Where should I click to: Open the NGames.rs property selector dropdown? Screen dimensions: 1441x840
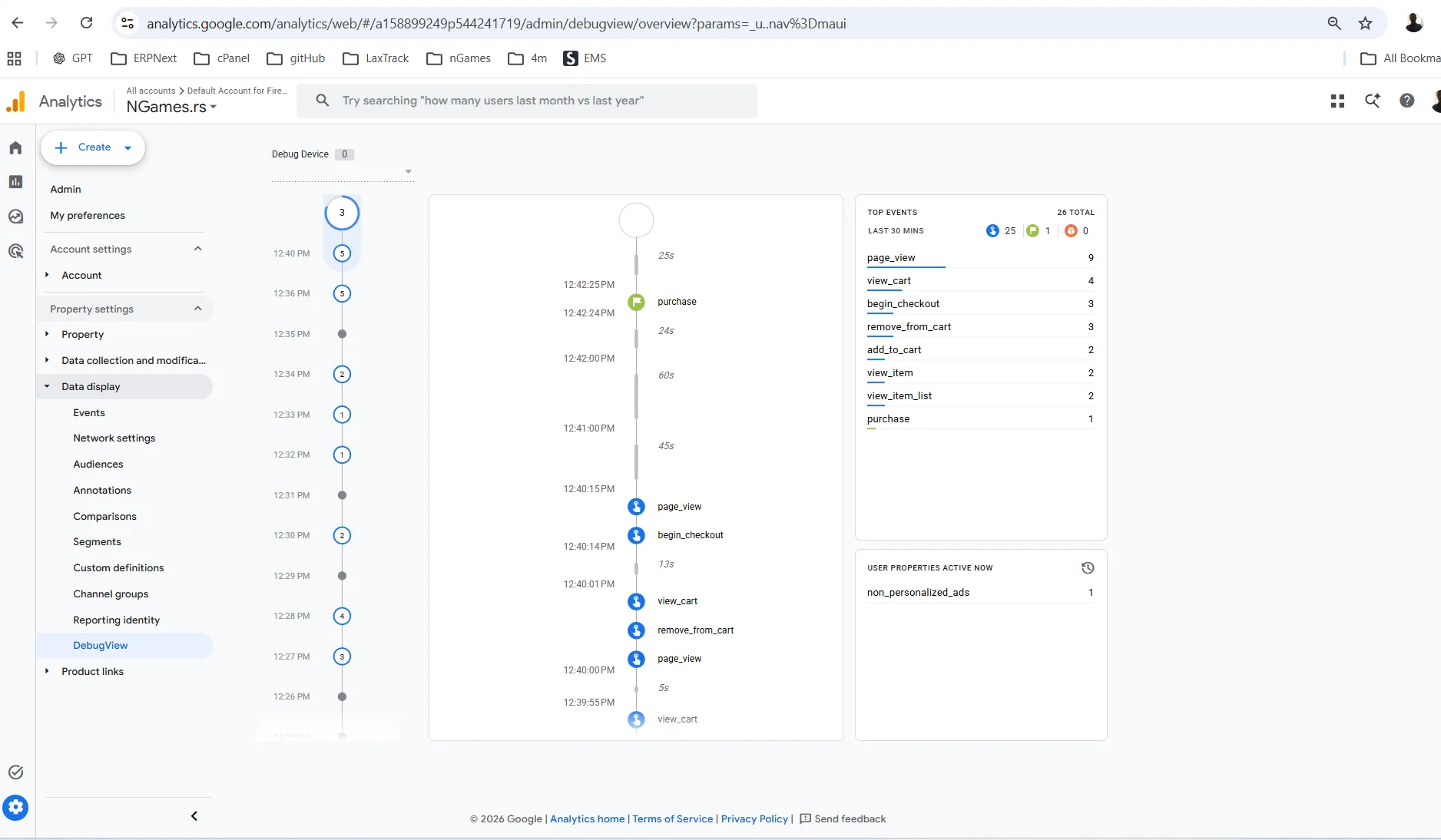[171, 107]
